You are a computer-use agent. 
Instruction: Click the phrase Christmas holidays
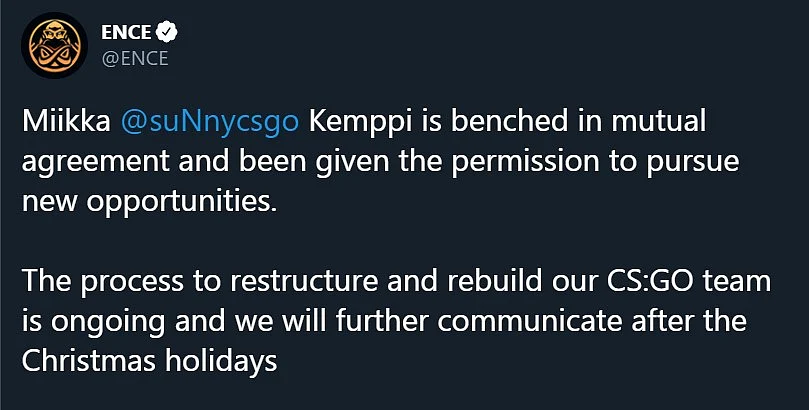(149, 362)
